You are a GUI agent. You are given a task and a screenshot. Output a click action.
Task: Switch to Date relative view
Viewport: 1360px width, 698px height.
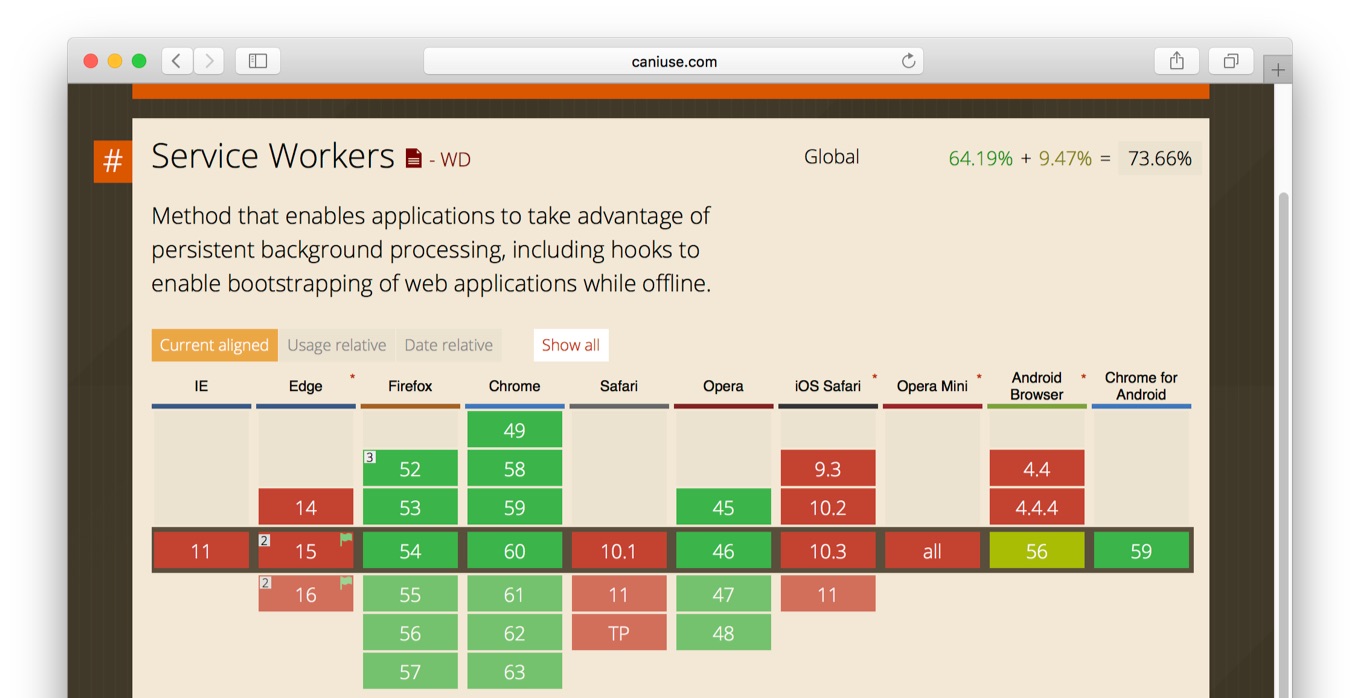(x=448, y=344)
